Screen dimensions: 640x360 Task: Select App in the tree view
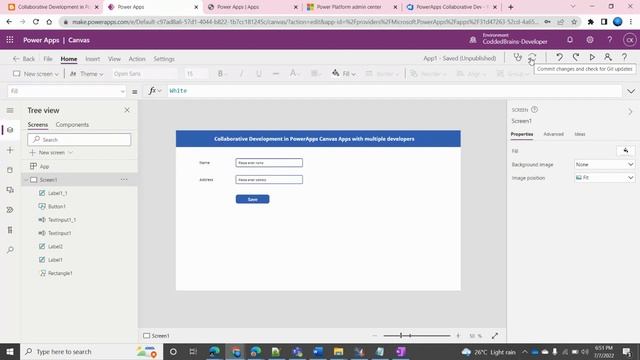(x=44, y=167)
